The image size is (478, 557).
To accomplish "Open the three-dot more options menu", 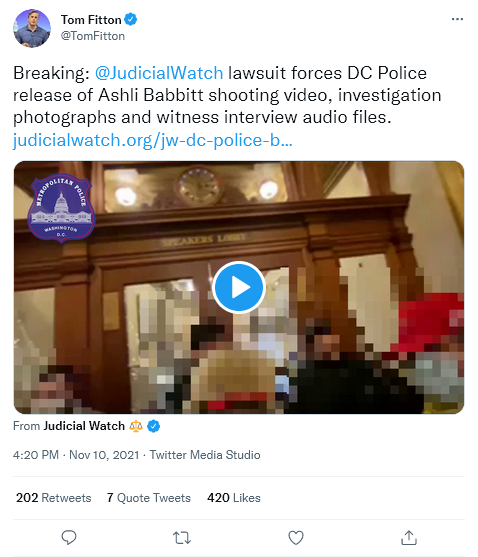I will (x=457, y=19).
